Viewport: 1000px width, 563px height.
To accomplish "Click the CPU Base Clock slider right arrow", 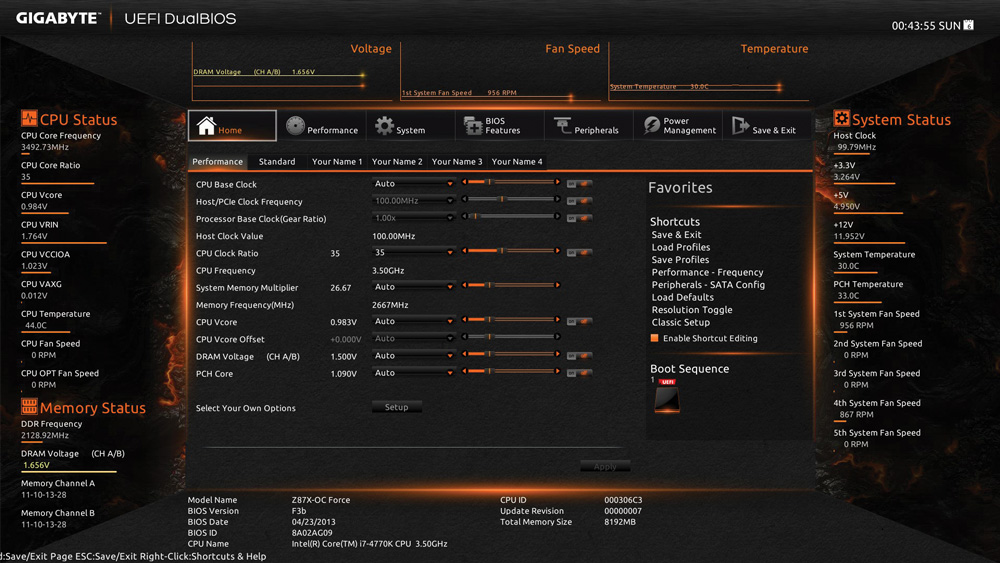I will point(557,182).
